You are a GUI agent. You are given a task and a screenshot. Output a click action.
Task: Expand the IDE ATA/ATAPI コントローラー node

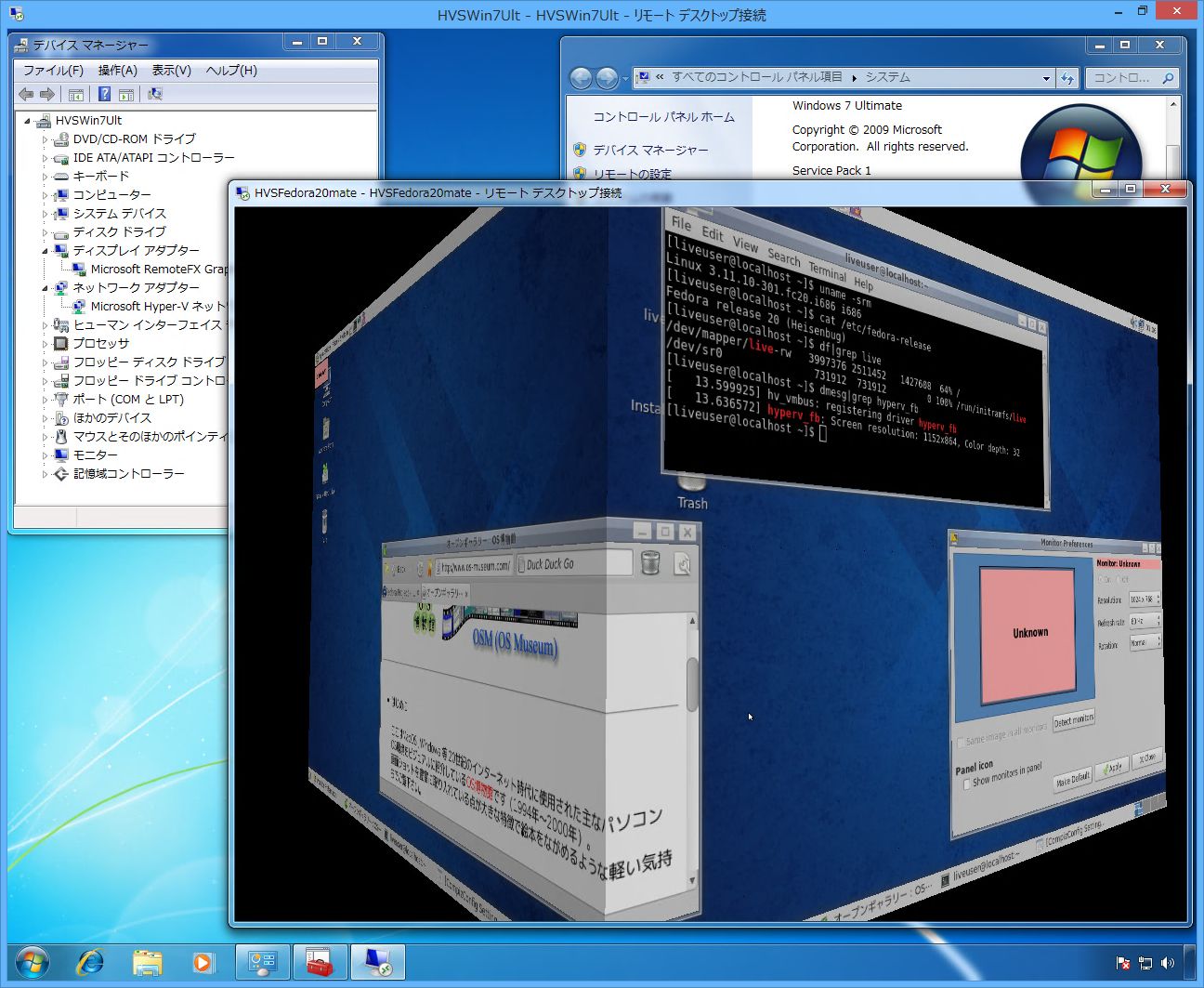pos(45,158)
